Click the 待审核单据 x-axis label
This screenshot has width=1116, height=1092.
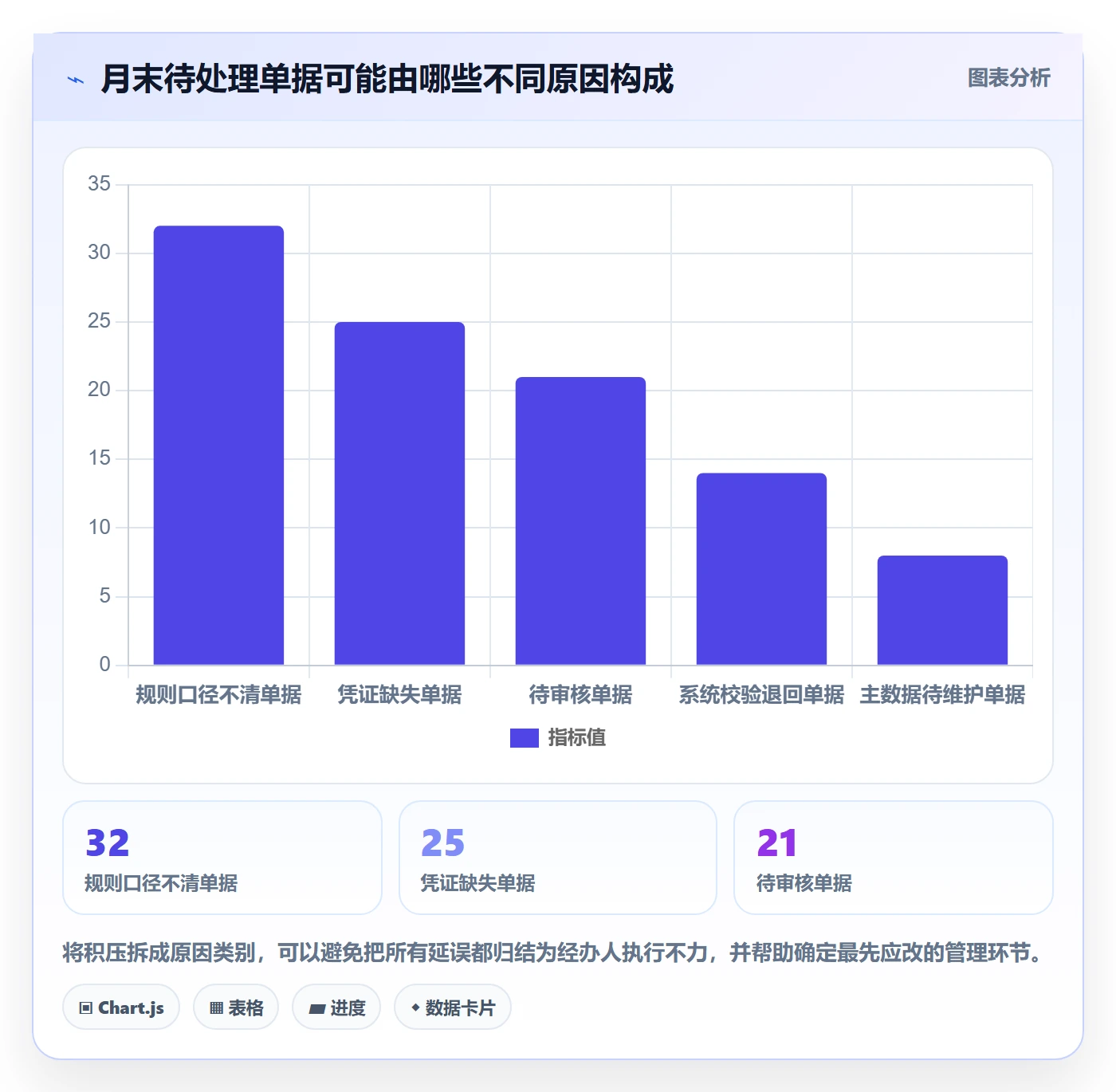coord(580,695)
